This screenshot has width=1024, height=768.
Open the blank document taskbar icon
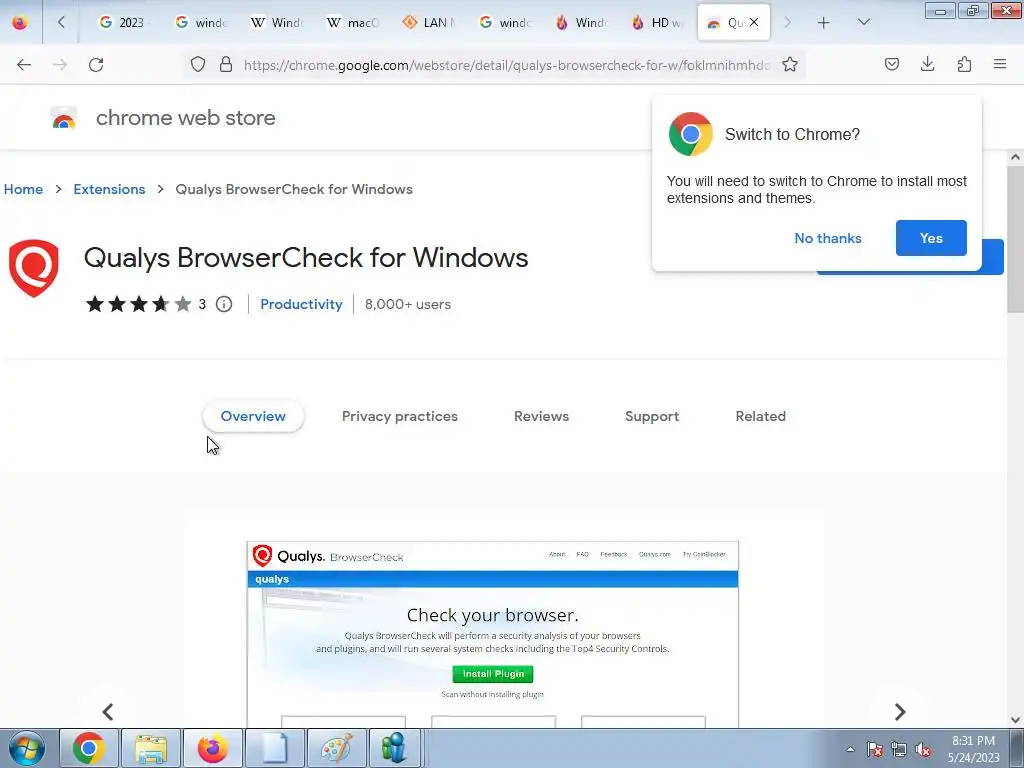(x=275, y=748)
